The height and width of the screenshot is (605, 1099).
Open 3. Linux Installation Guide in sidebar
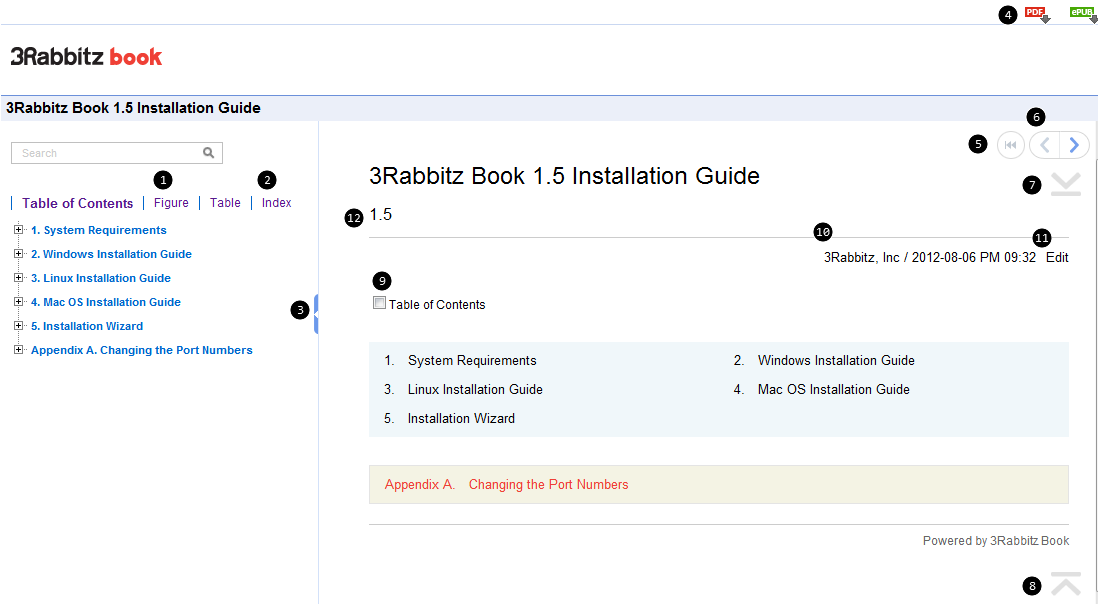tap(101, 278)
